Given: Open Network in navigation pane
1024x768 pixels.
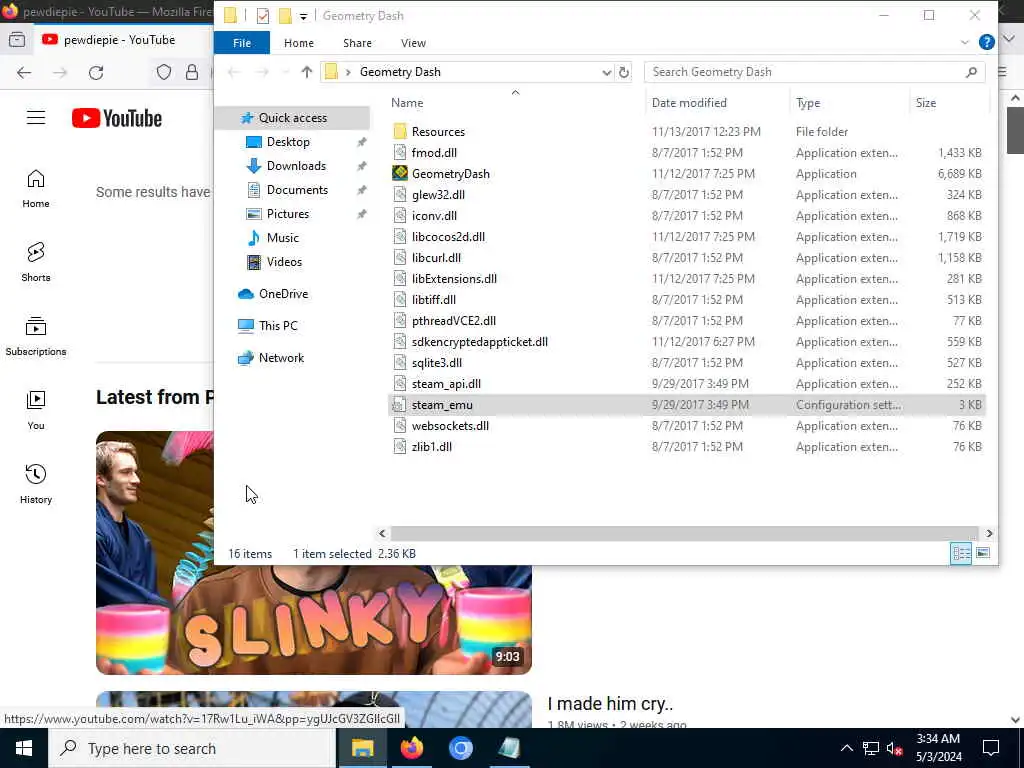Looking at the screenshot, I should click(x=281, y=358).
